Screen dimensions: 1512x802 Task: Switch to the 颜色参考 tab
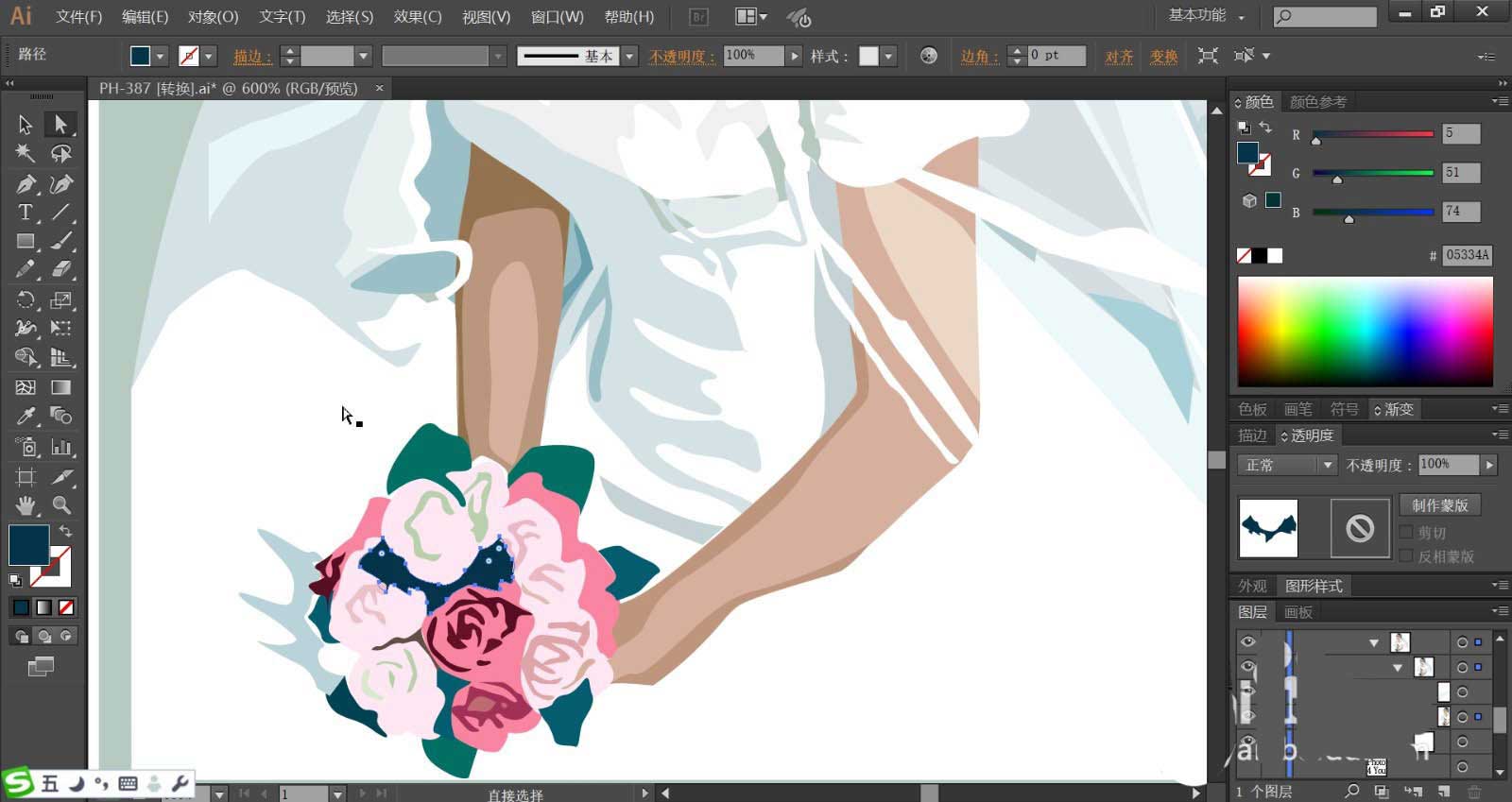(x=1317, y=102)
